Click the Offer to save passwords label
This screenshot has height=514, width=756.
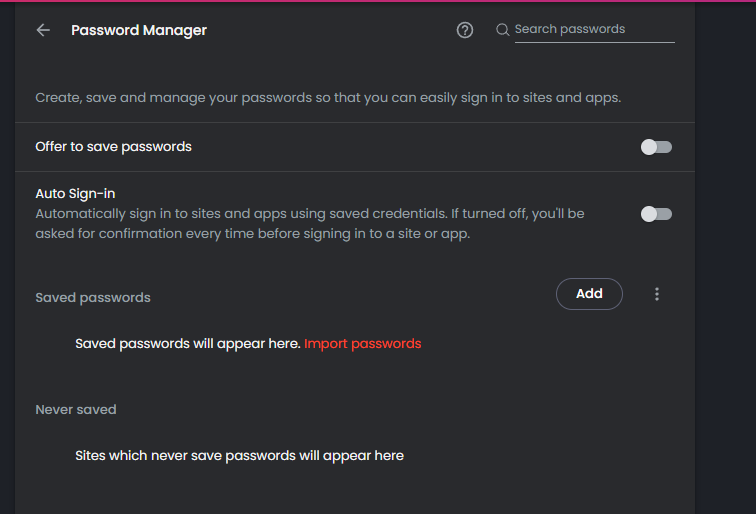(113, 147)
